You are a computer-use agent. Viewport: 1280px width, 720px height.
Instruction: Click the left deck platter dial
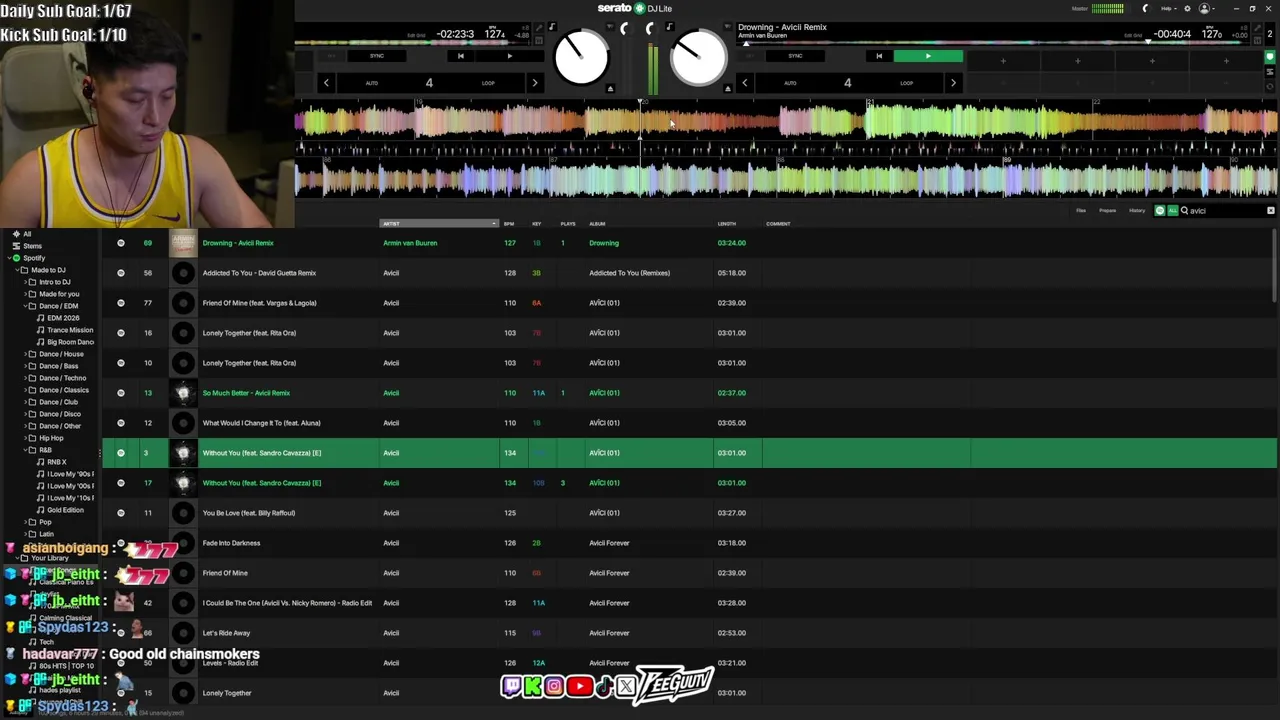pyautogui.click(x=581, y=58)
